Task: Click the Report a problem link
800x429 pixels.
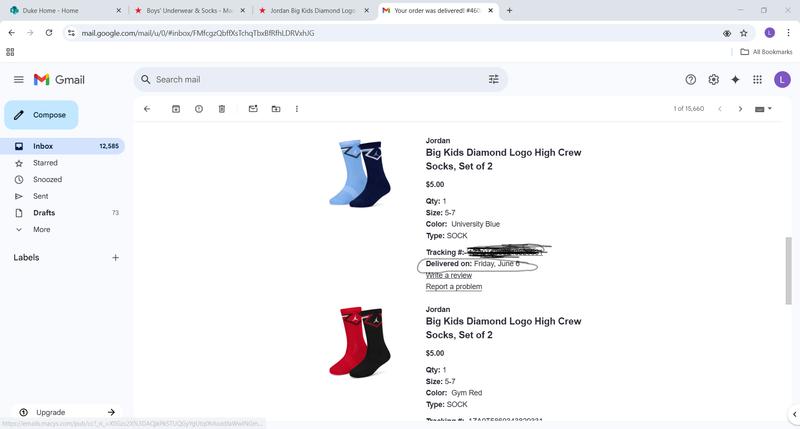Action: (x=454, y=287)
